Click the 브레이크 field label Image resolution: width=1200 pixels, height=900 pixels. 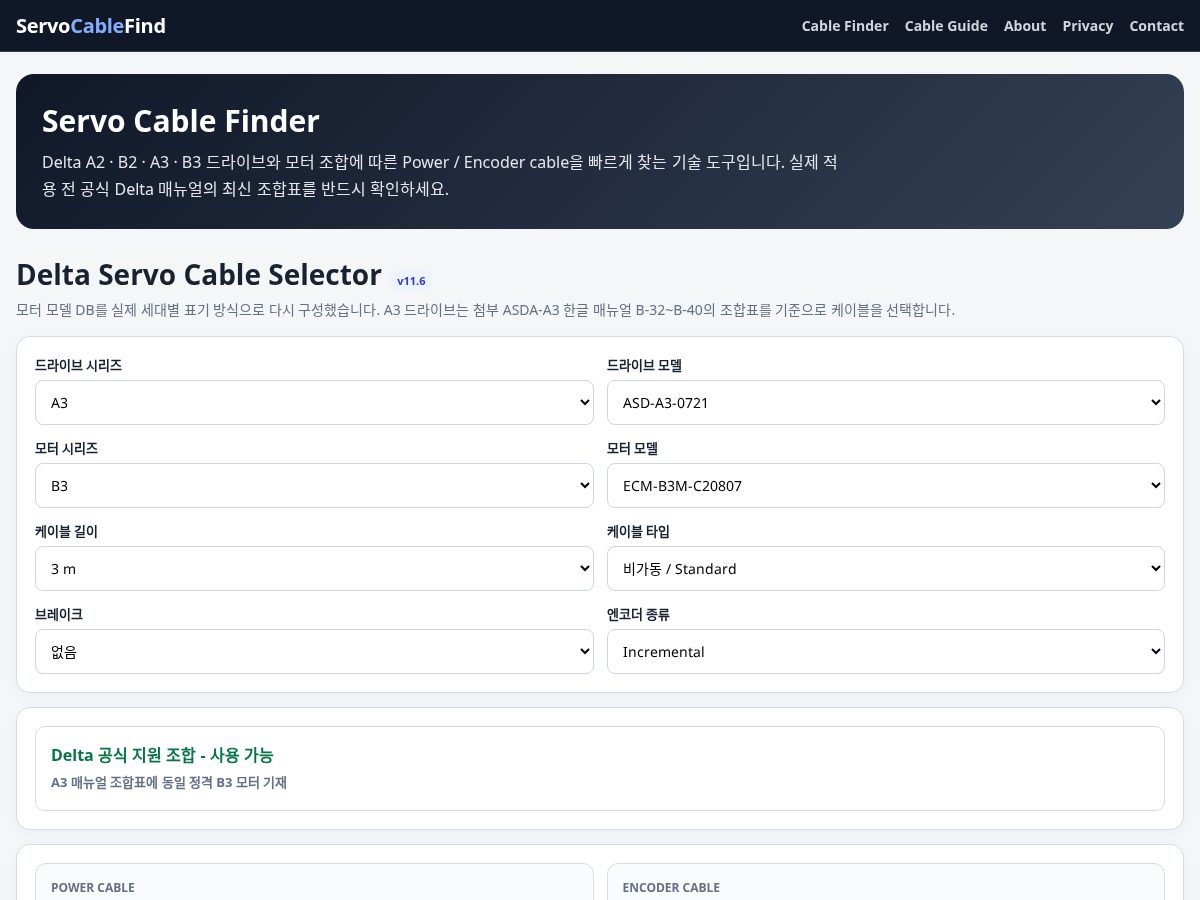(59, 615)
